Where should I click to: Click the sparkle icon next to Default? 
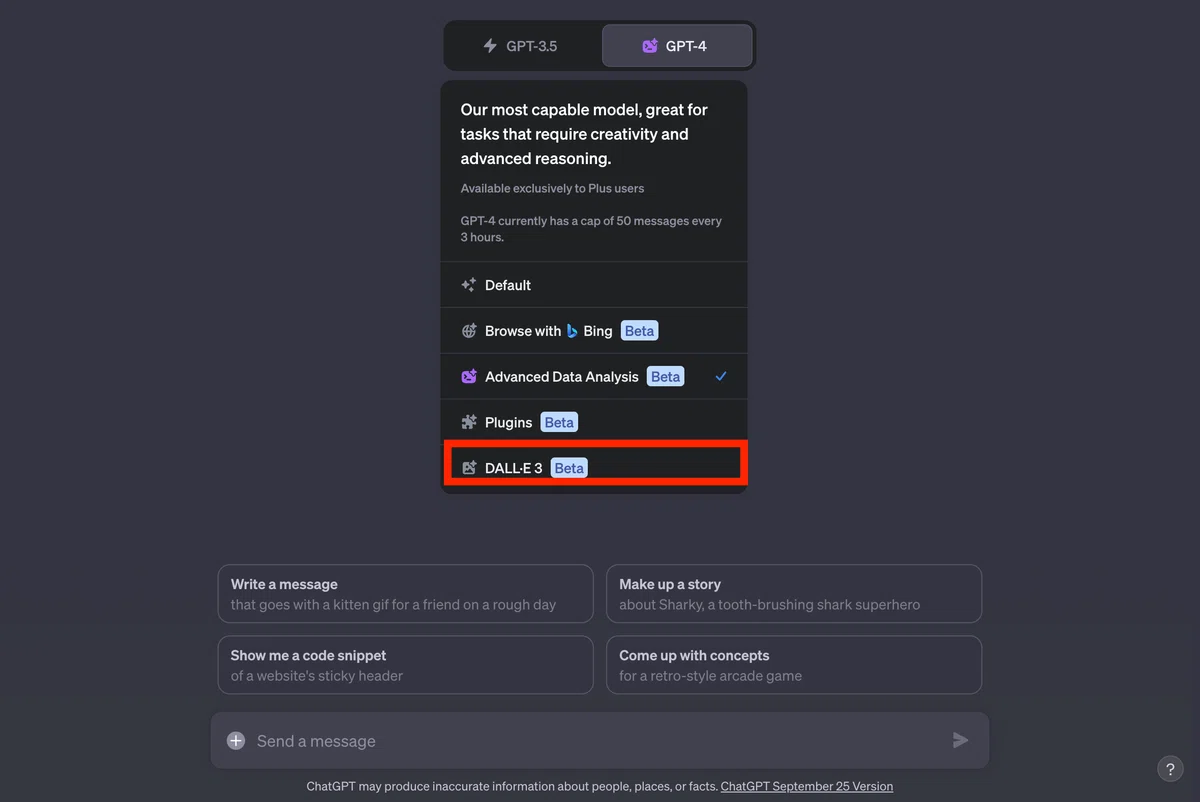click(469, 285)
